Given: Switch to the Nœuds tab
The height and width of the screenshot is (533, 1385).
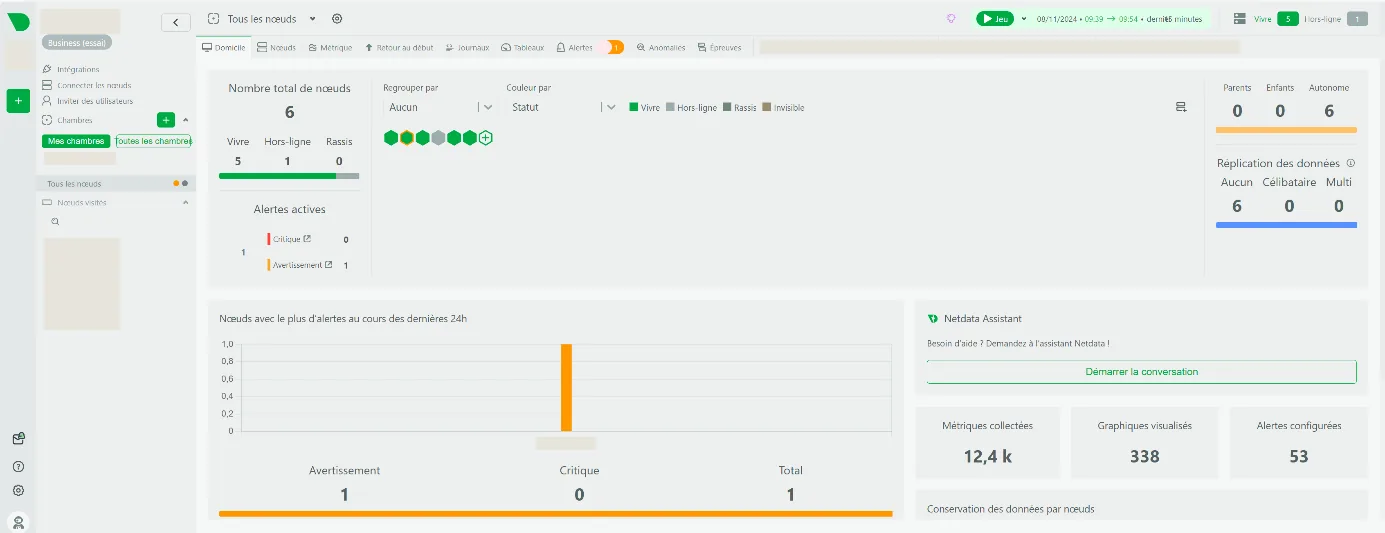Looking at the screenshot, I should point(276,47).
